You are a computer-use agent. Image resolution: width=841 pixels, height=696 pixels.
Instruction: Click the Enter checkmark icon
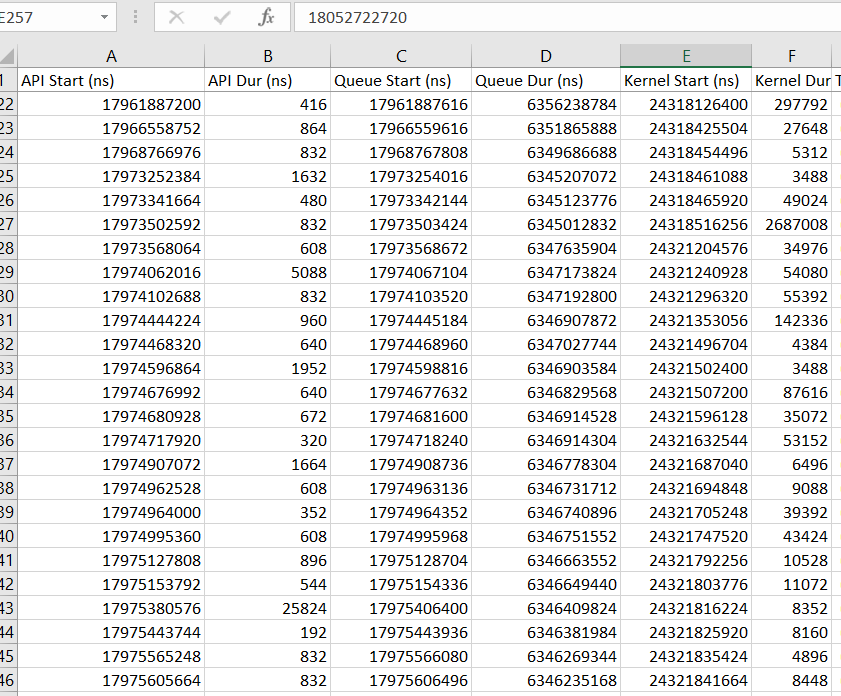[x=222, y=17]
